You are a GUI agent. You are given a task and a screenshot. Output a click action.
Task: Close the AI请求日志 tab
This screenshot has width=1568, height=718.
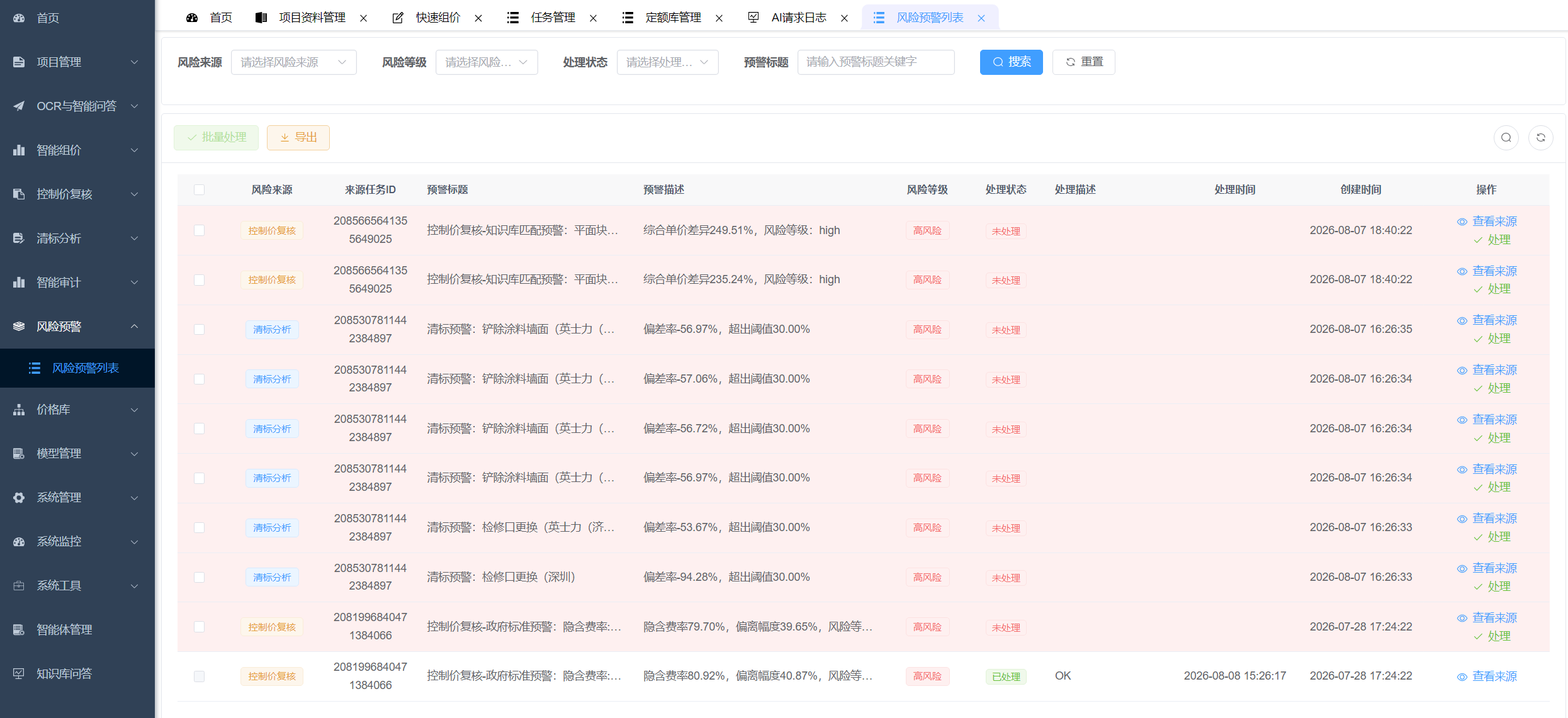pos(845,18)
